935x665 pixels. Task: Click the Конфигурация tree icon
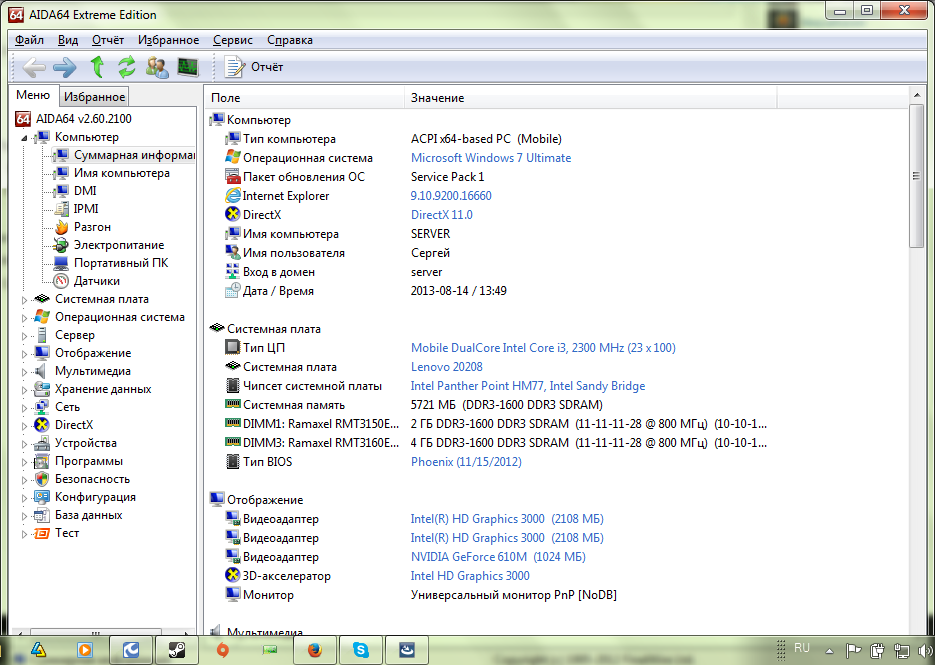click(42, 497)
